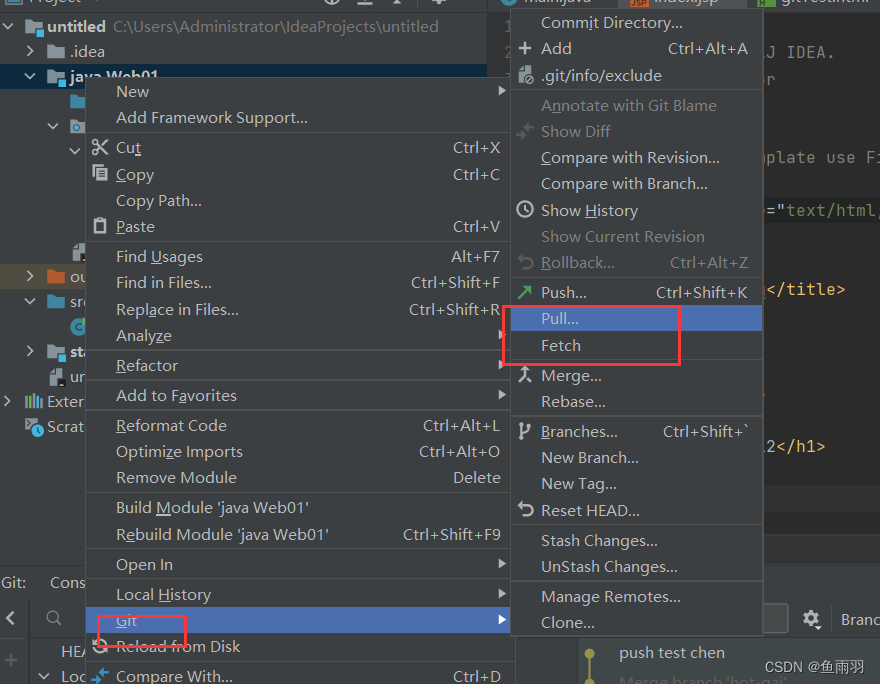
Task: Open Manage Remotes... menu entry
Action: click(x=636, y=596)
